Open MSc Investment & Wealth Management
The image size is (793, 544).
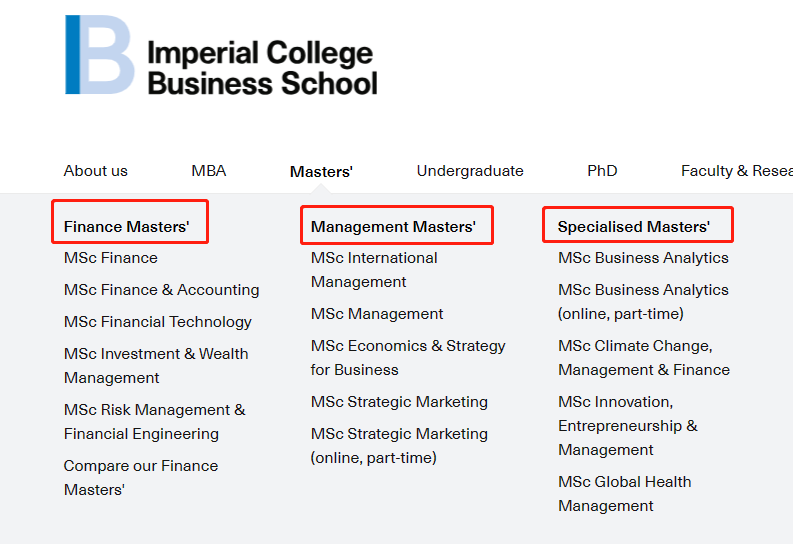pos(156,366)
